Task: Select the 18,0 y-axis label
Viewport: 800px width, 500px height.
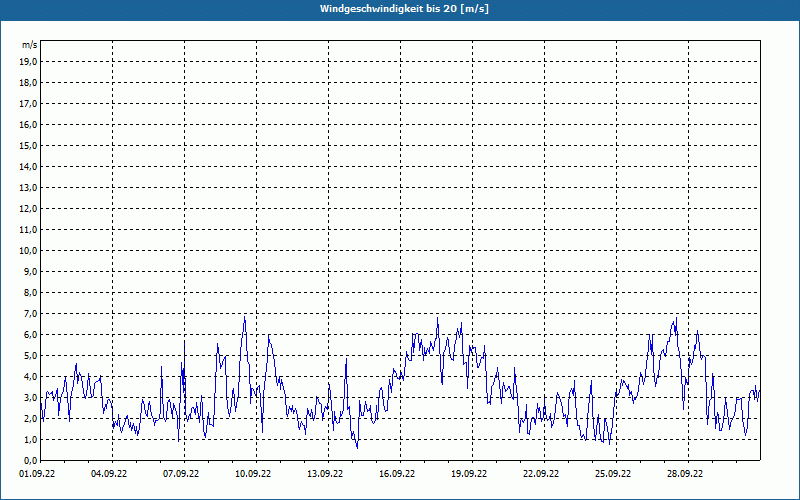Action: 29,83
